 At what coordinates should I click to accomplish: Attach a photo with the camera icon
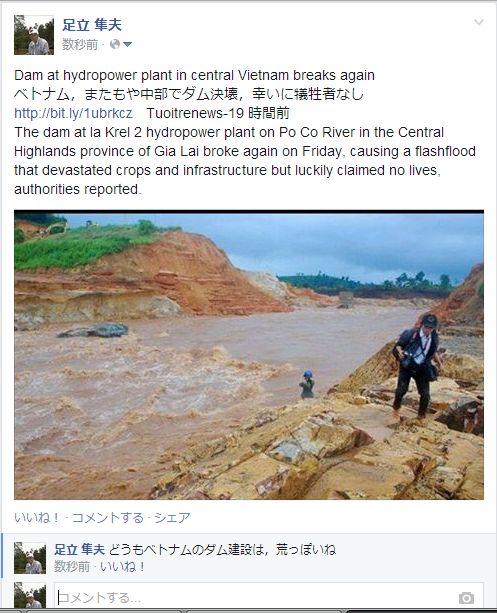[466, 598]
